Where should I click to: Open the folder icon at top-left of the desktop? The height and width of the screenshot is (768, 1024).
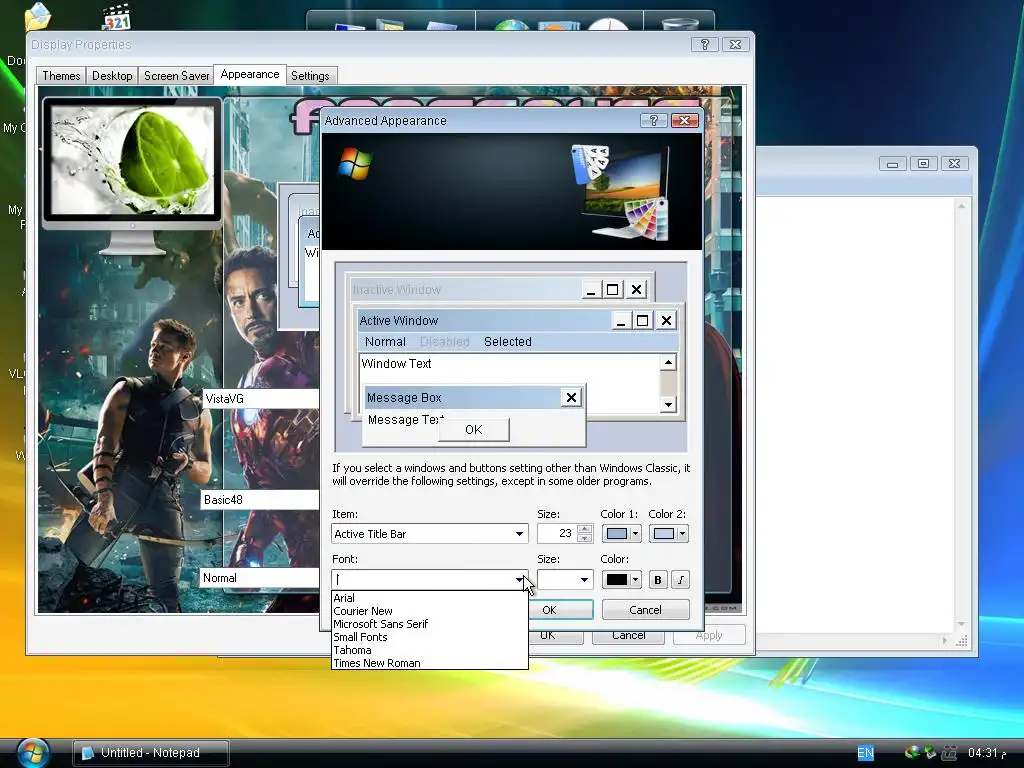coord(38,16)
